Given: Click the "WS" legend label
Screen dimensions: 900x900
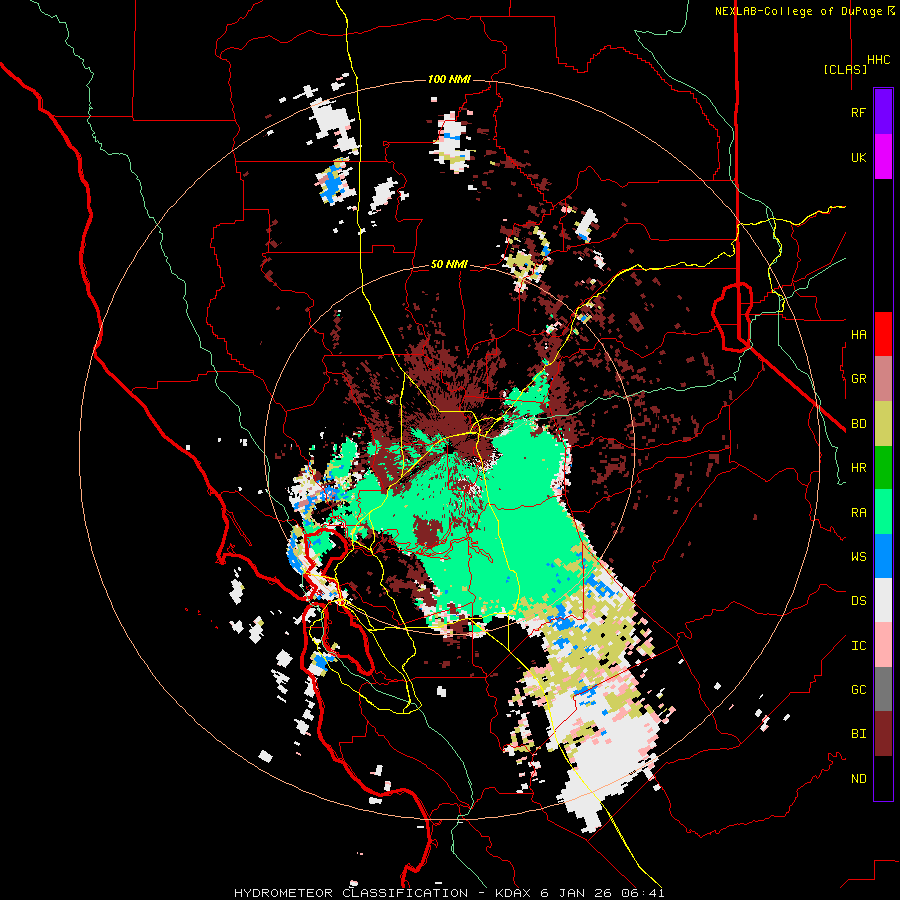Looking at the screenshot, I should click(x=858, y=556).
